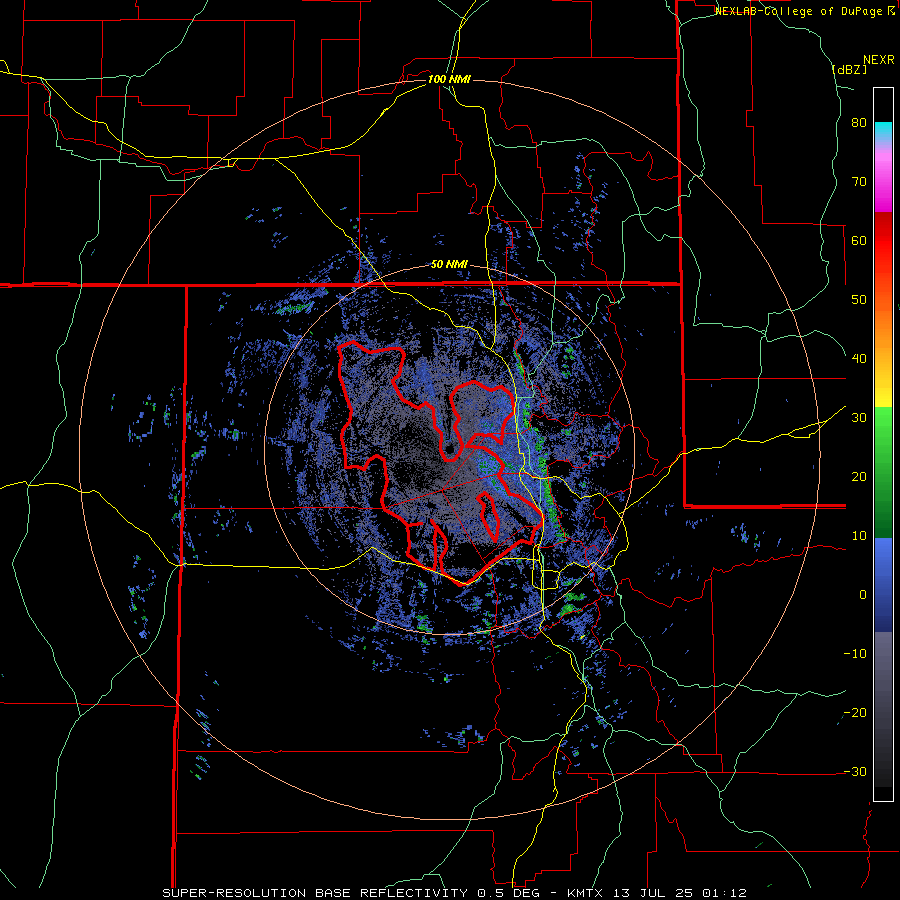Click the 10 value on the dBZ scale
This screenshot has width=900, height=900.
(859, 536)
